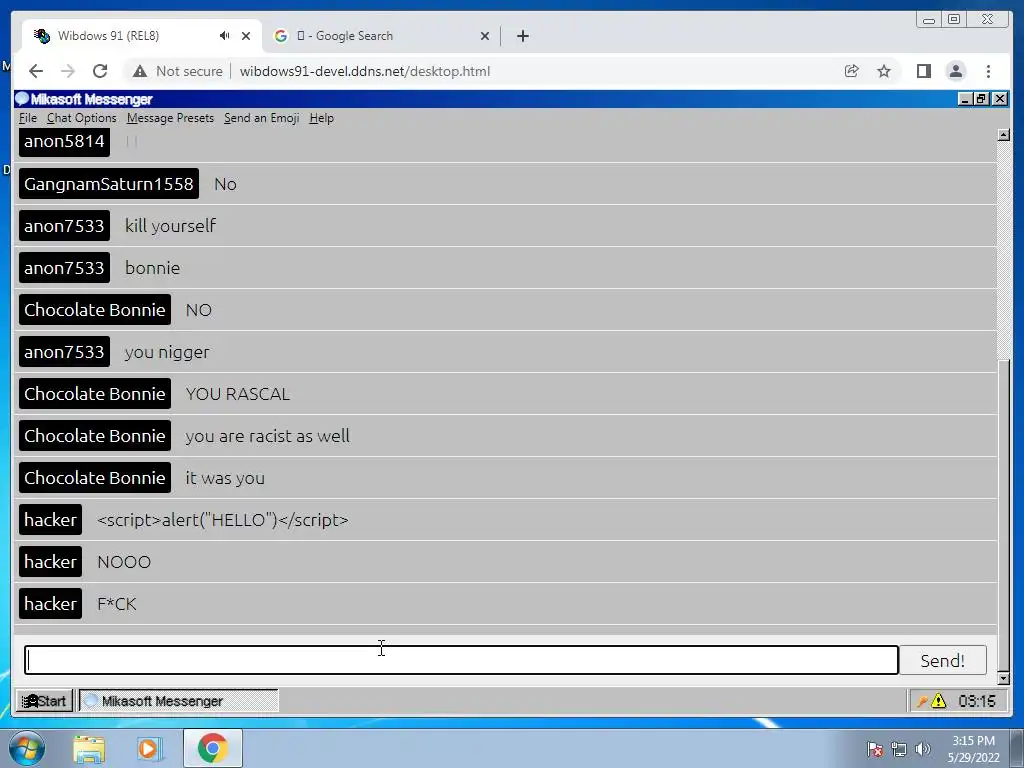Click the share page icon in address bar
The width and height of the screenshot is (1024, 768).
(x=851, y=71)
